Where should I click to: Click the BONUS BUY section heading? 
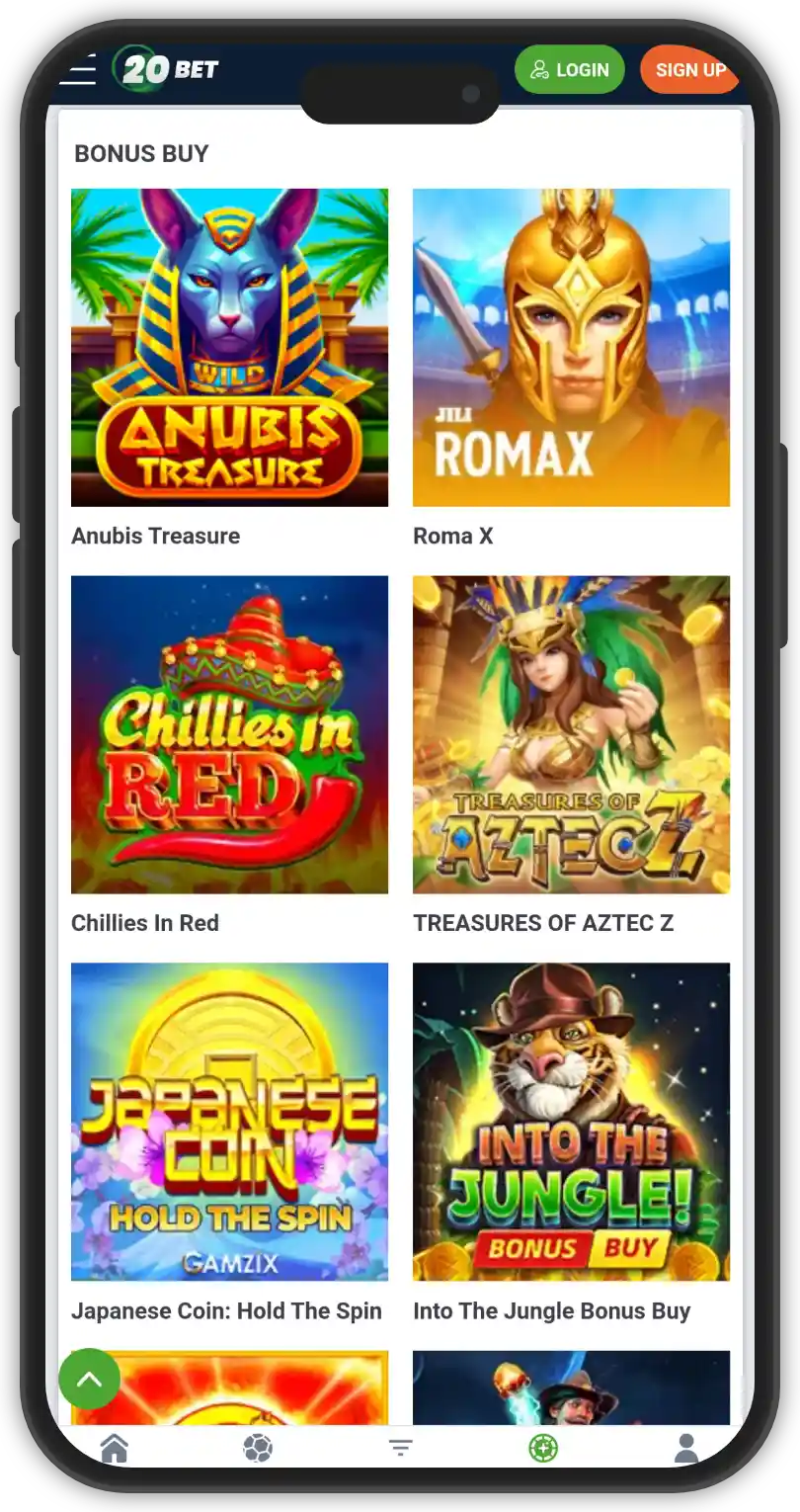141,153
